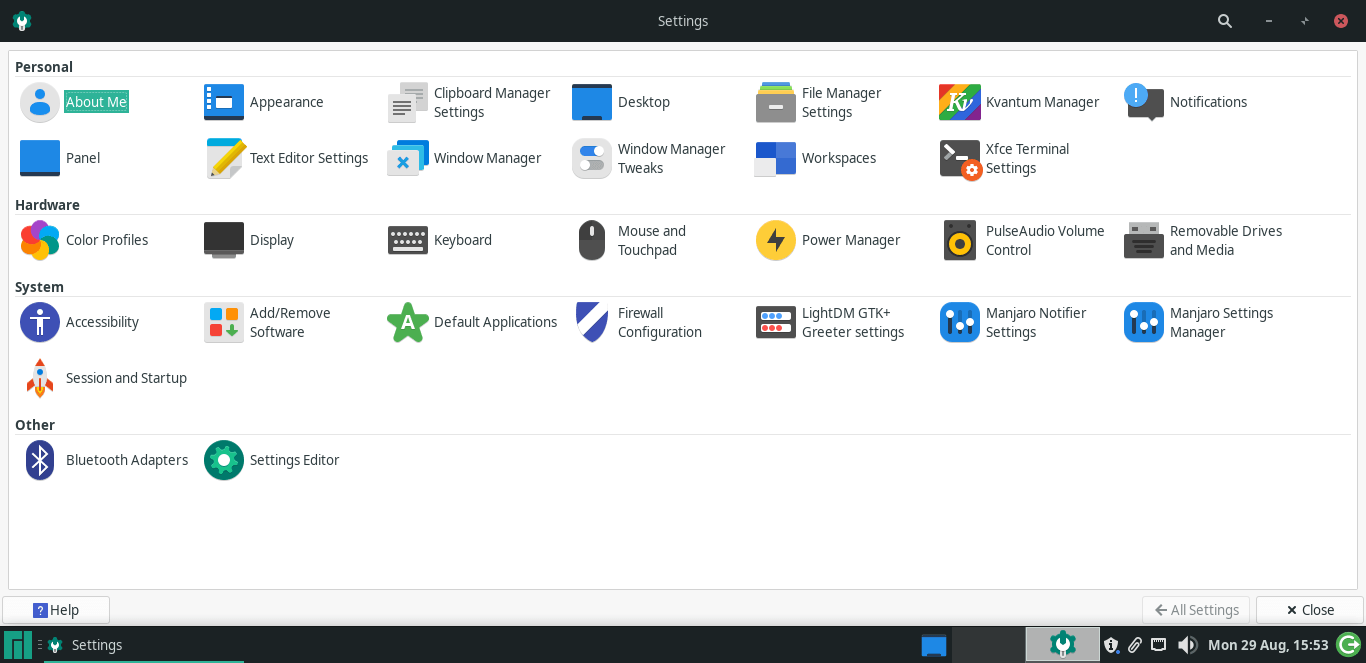Click the volume speaker tray icon
The image size is (1366, 663).
coord(1188,645)
